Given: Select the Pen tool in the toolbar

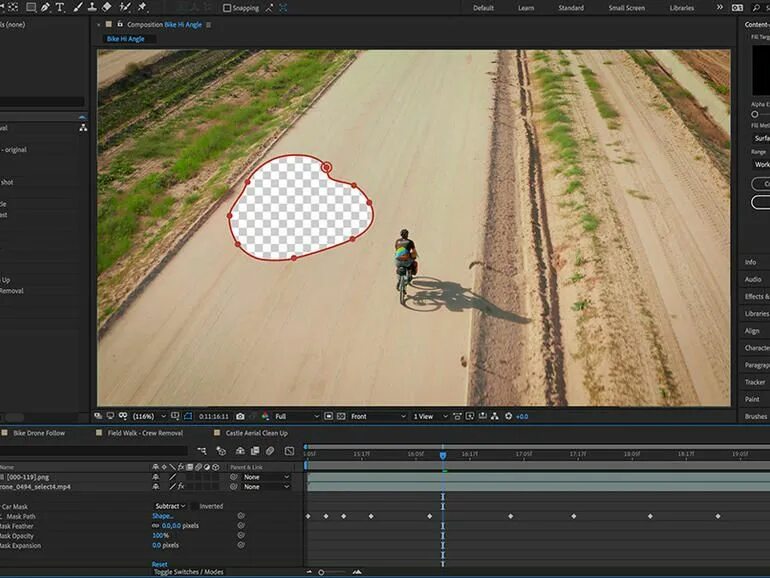Looking at the screenshot, I should (45, 7).
